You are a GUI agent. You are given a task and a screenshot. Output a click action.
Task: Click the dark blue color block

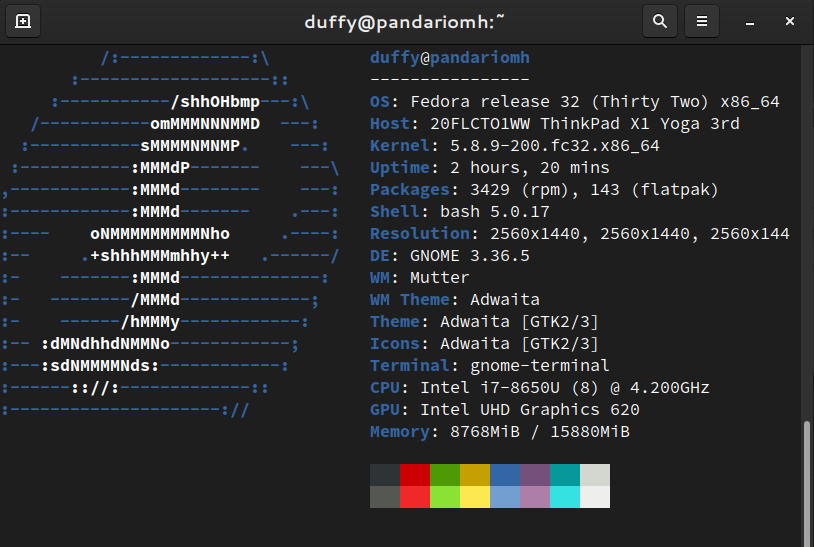[x=505, y=475]
